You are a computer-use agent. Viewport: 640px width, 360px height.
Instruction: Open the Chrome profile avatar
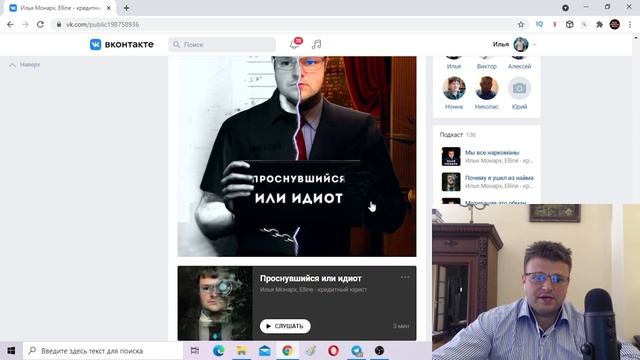pyautogui.click(x=614, y=24)
